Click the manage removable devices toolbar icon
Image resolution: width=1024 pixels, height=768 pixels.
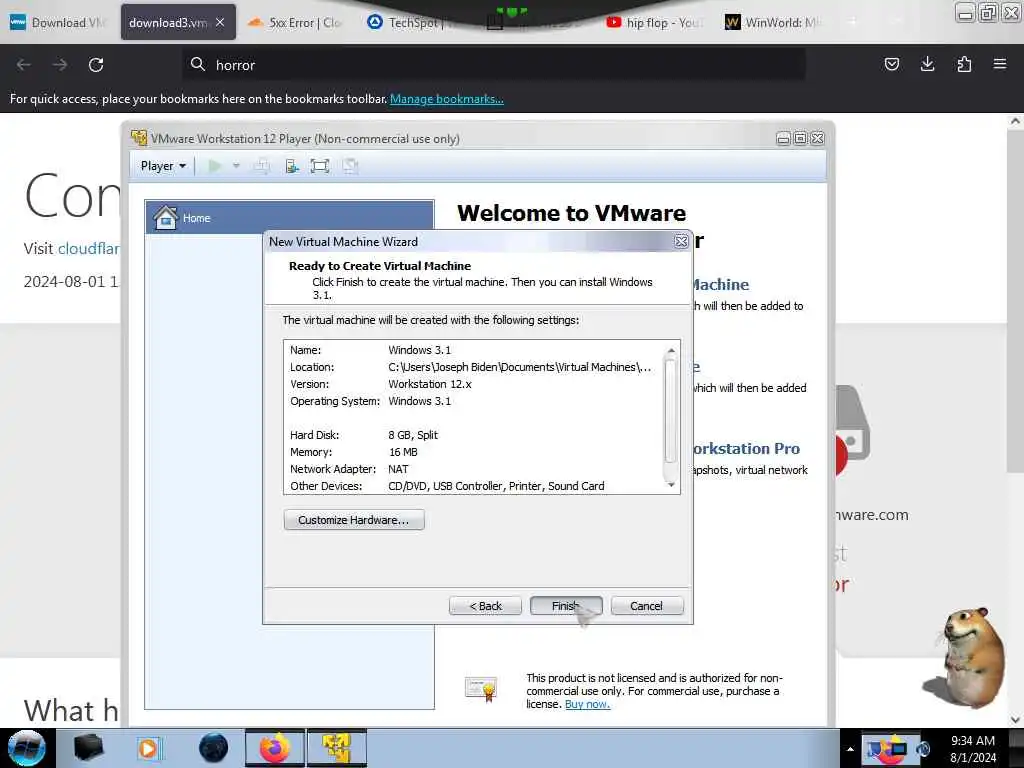tap(291, 166)
